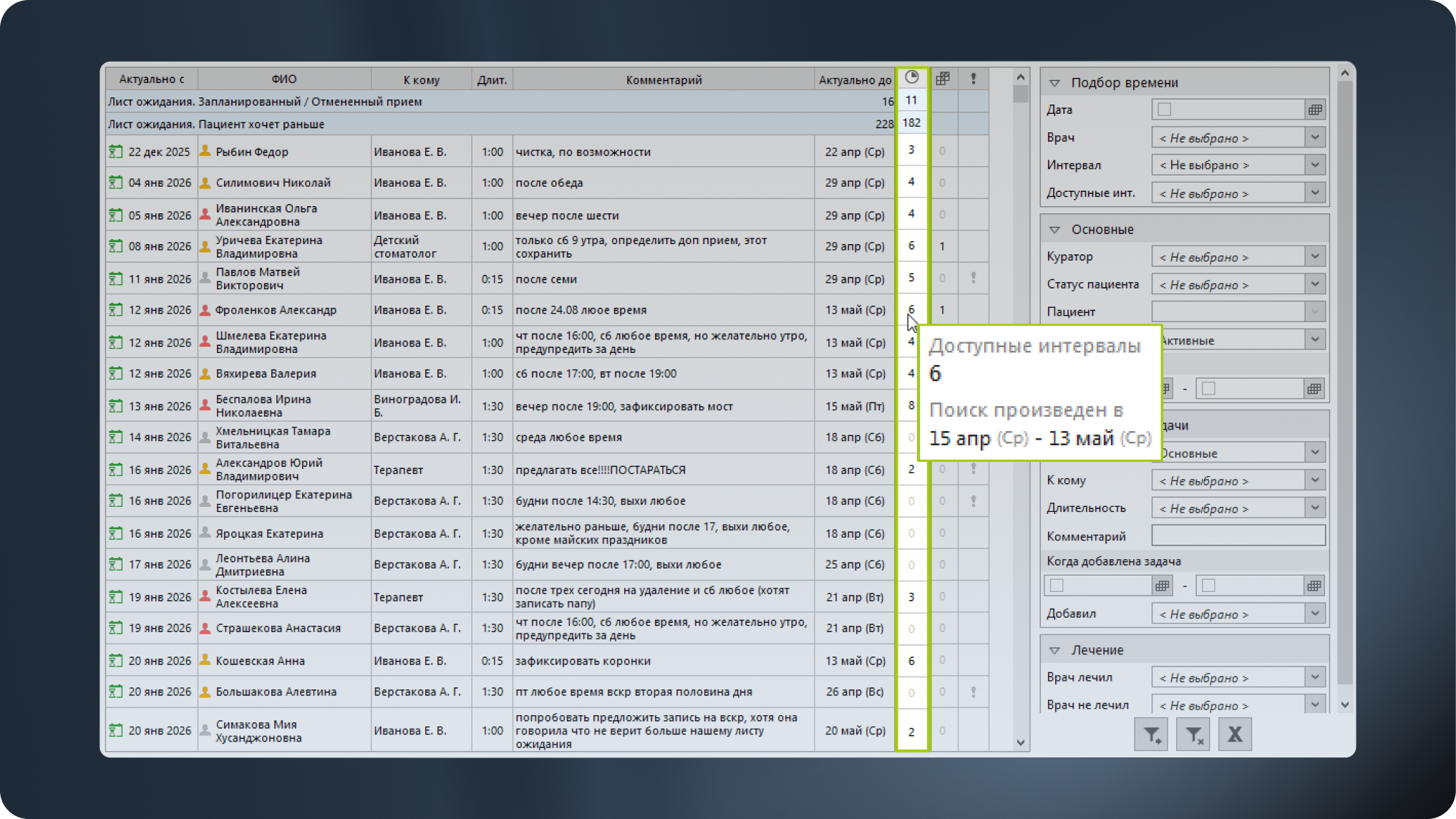Click the calendar icon in Рыбин Федор row

coord(115,151)
